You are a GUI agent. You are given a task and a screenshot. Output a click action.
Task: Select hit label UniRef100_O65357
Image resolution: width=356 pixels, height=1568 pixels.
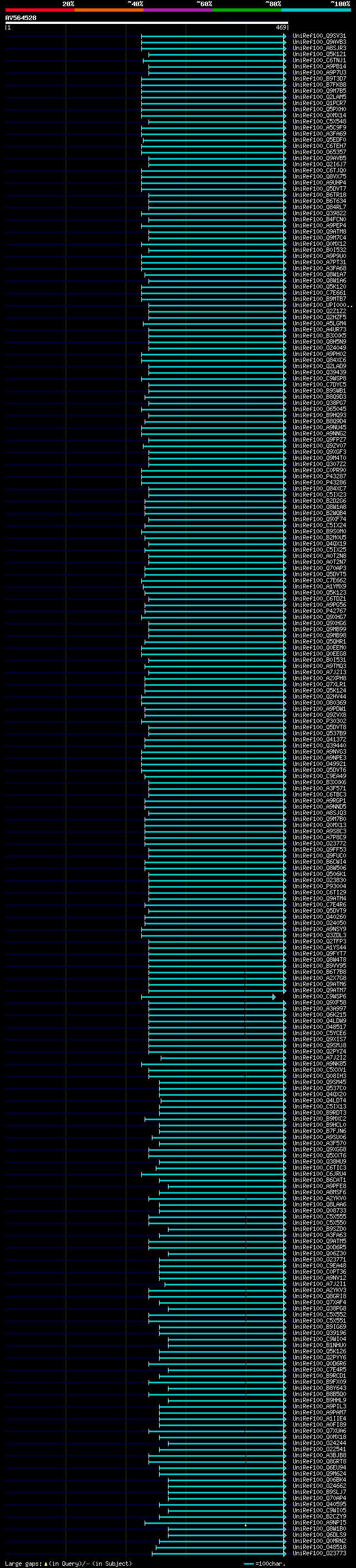319,152
